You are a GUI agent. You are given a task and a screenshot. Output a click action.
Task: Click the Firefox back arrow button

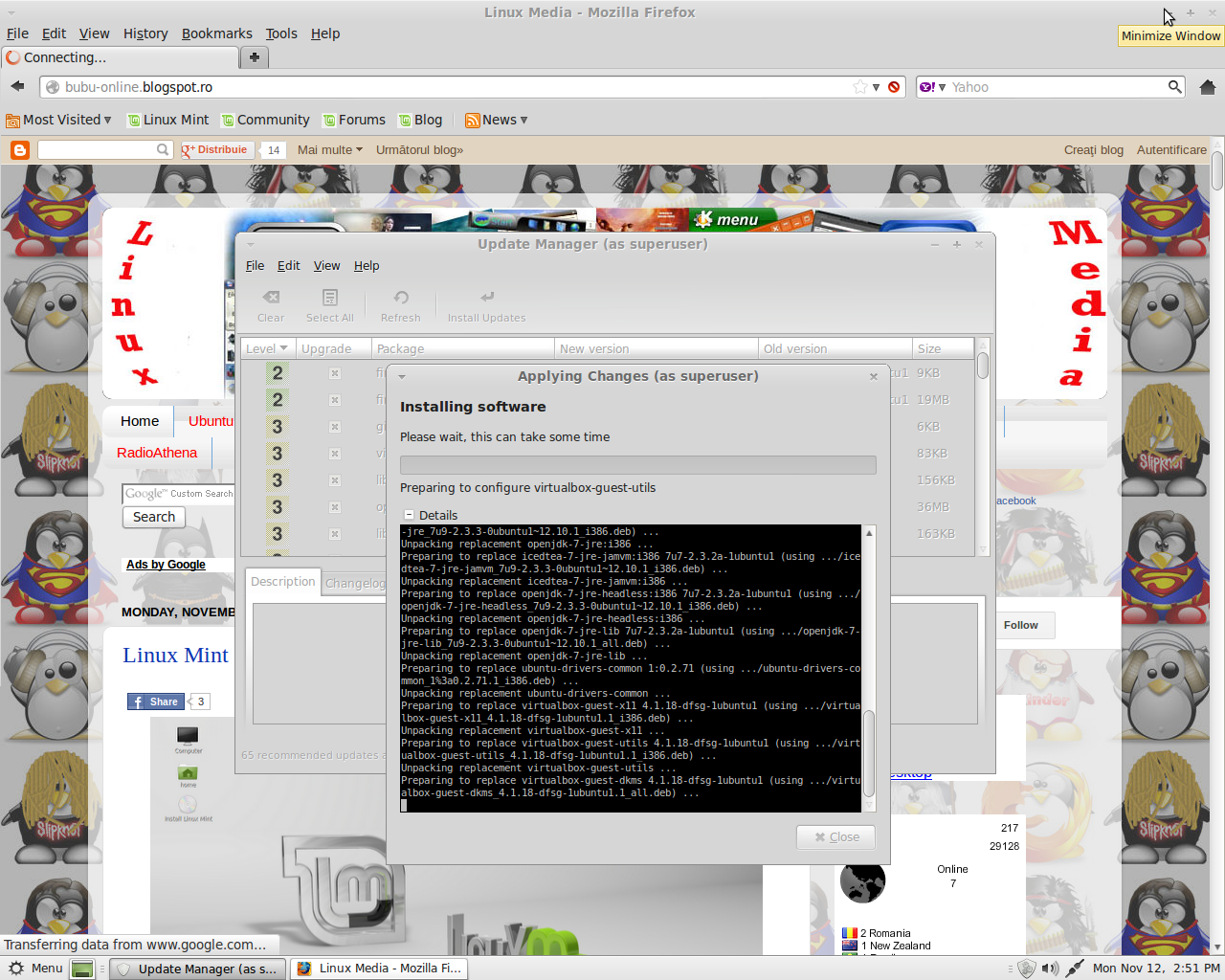(17, 86)
